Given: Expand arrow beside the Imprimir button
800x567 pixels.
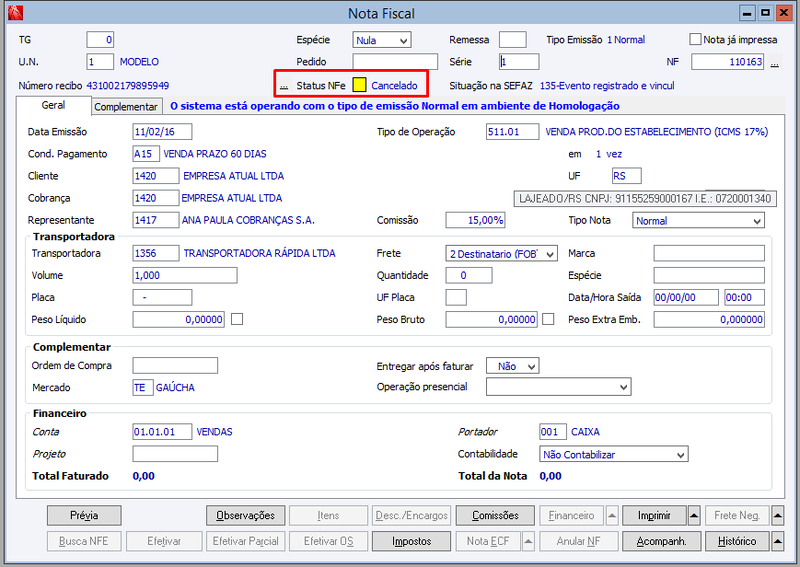Looking at the screenshot, I should coord(694,515).
